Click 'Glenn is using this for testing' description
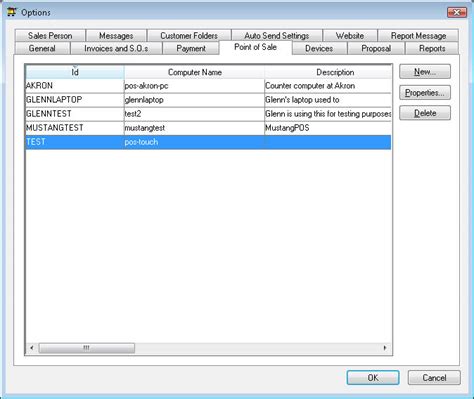The width and height of the screenshot is (474, 399). tap(328, 114)
